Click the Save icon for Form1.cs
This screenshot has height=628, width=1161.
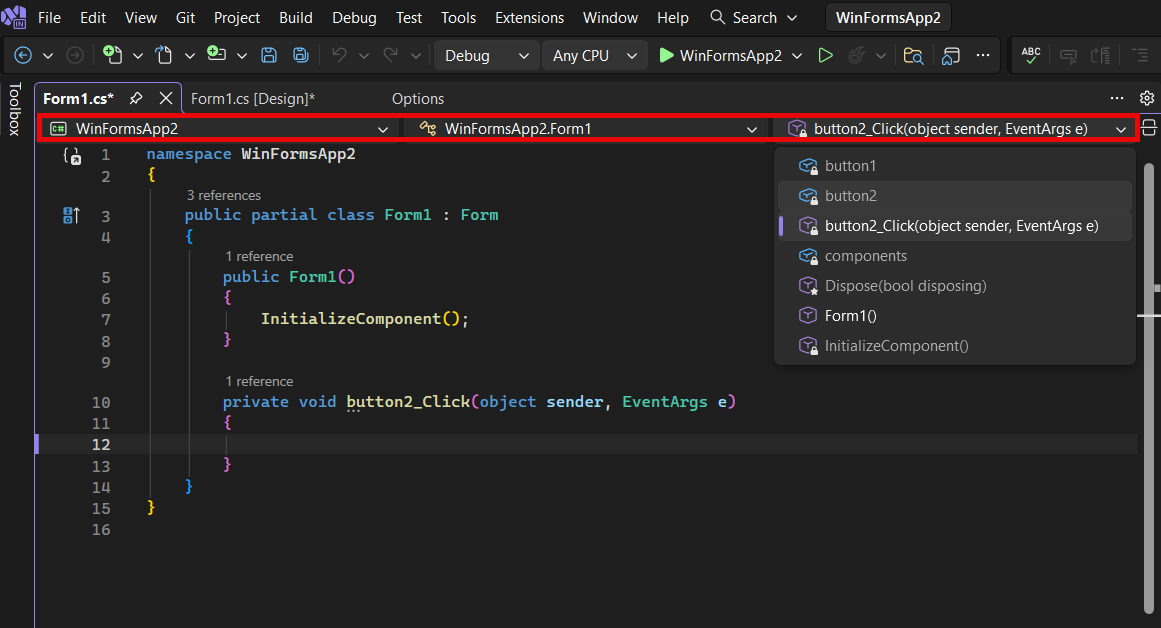pos(269,55)
